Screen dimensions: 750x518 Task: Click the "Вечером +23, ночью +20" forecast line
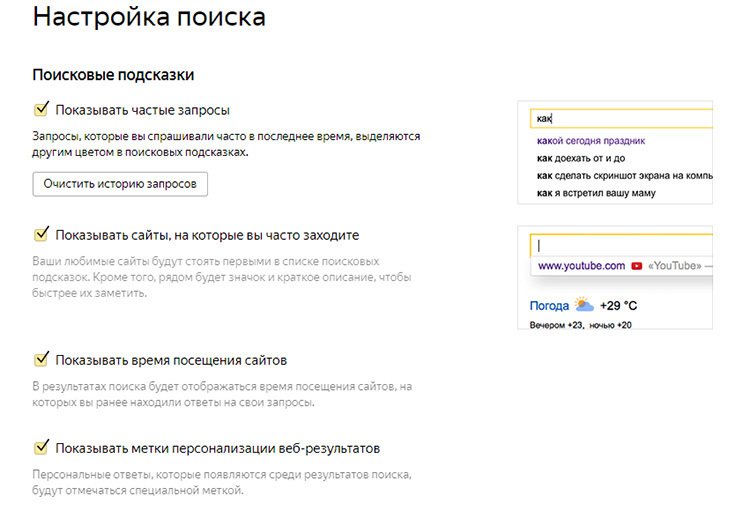(580, 324)
